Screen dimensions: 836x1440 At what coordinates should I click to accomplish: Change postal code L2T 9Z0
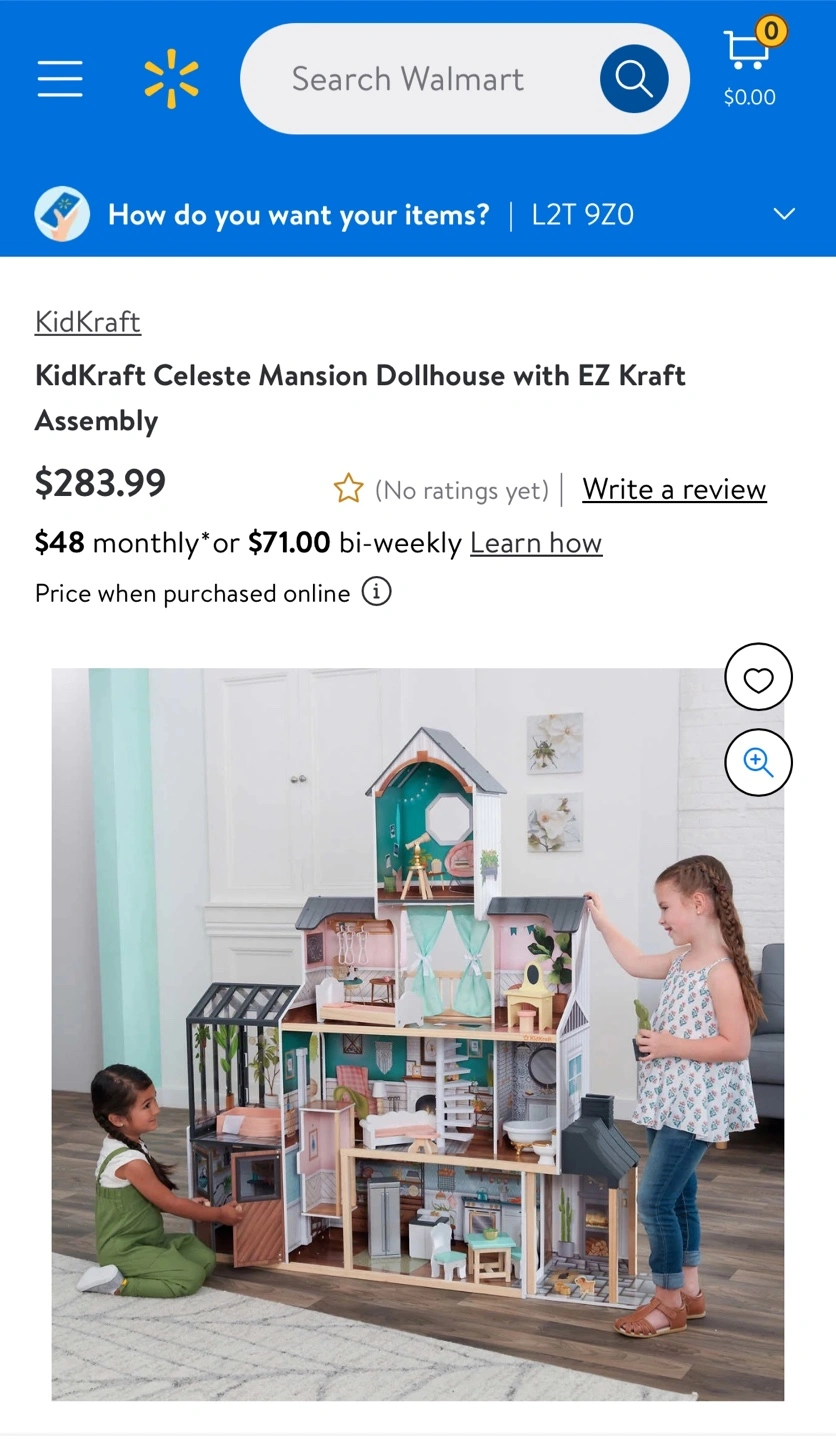tap(583, 215)
